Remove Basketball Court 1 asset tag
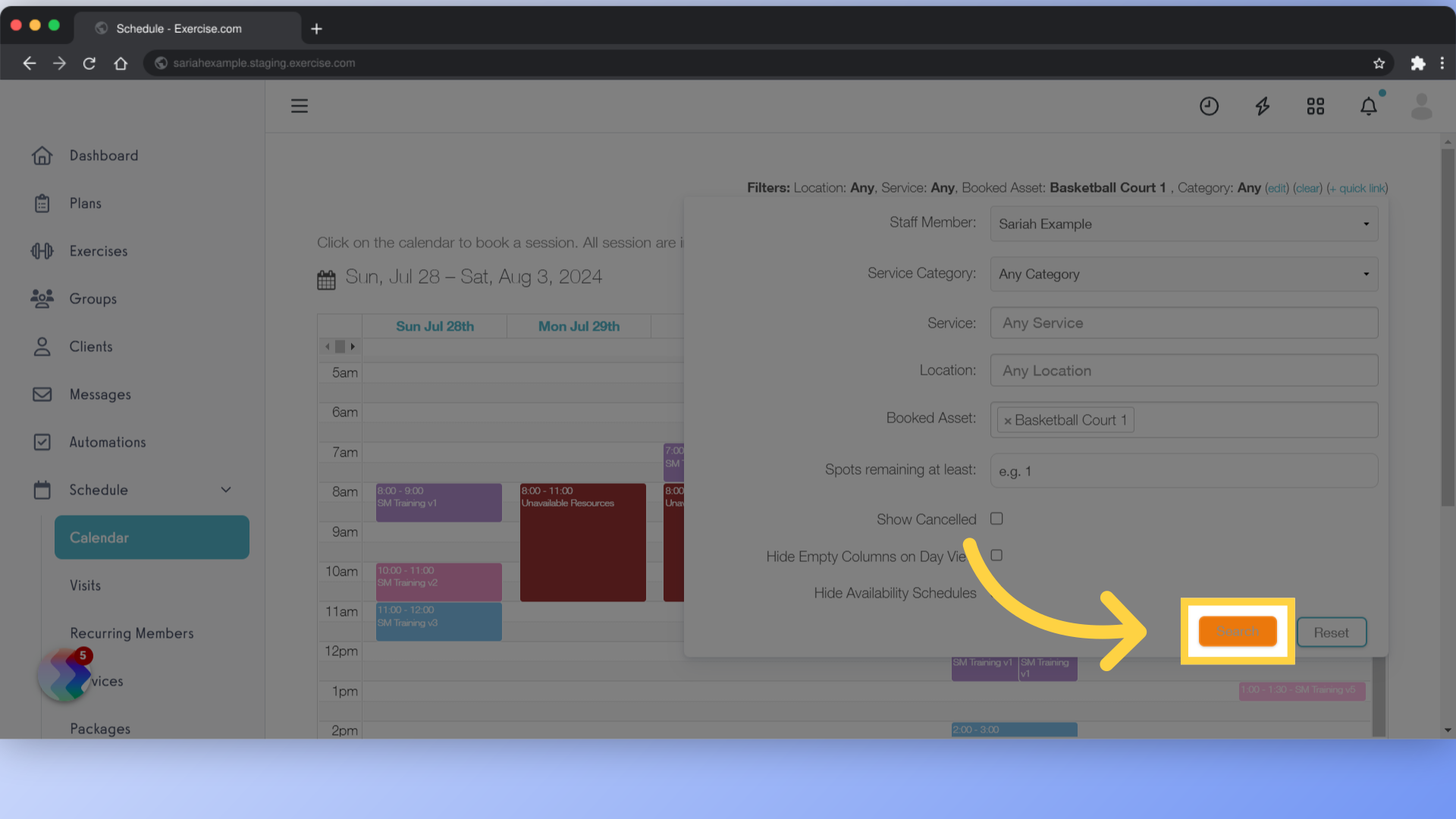Screen dimensions: 1456x819 coord(1008,421)
